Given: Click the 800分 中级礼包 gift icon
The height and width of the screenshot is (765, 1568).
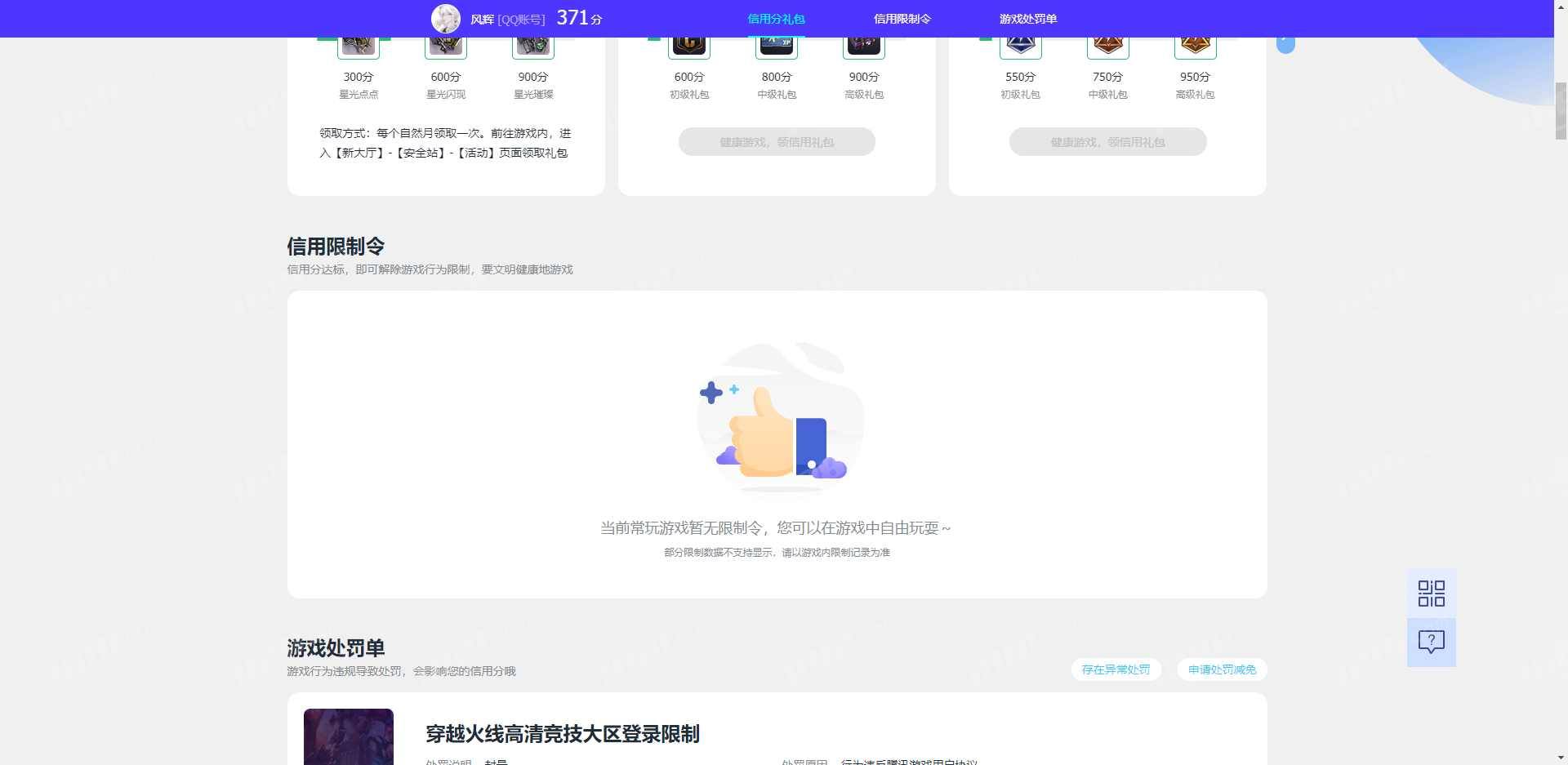Looking at the screenshot, I should (x=777, y=47).
